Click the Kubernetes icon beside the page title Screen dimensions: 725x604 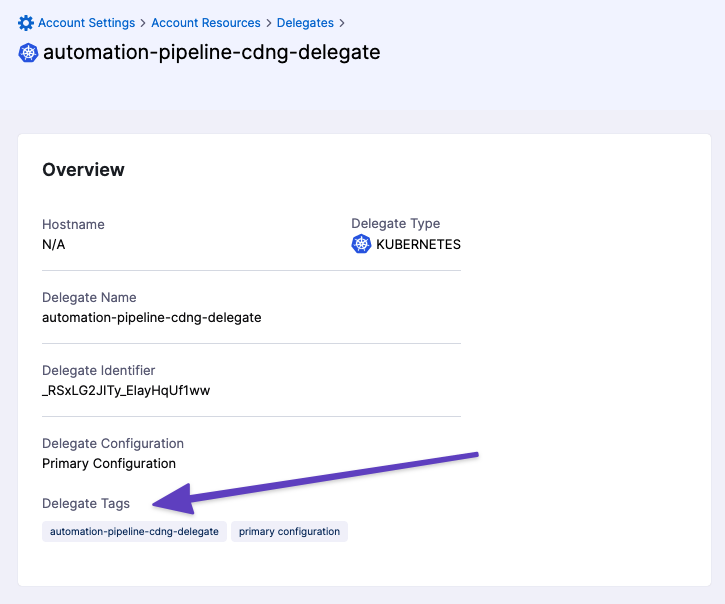(x=28, y=53)
